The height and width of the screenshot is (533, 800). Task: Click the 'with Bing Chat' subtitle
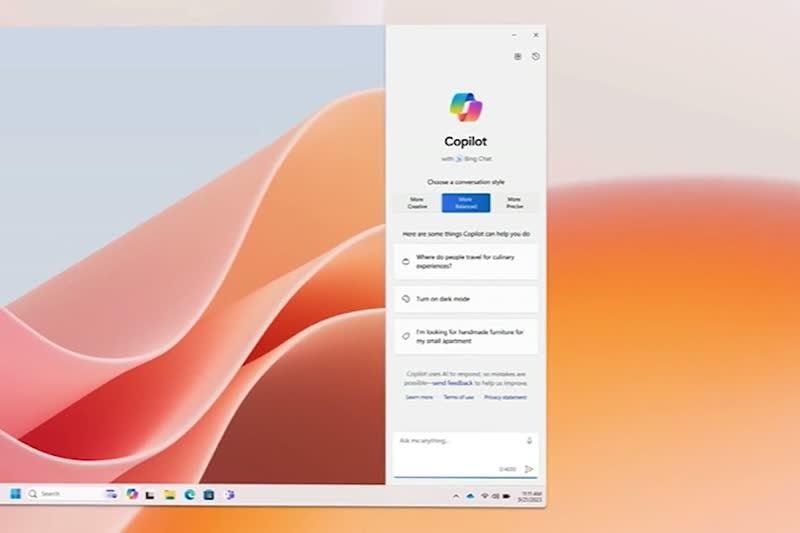(466, 159)
